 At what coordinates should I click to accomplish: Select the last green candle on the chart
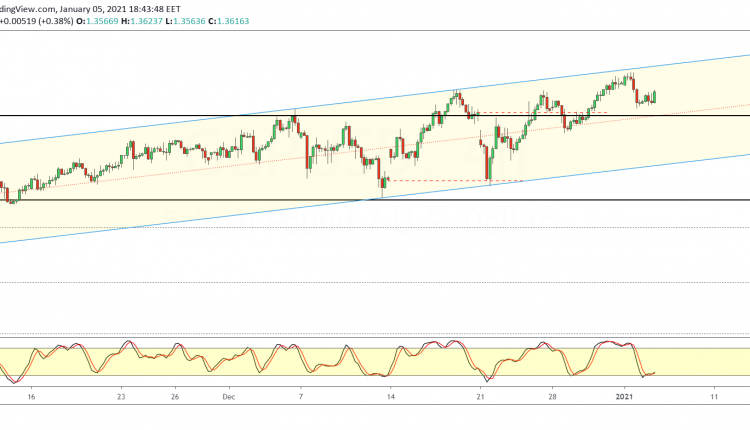[655, 97]
